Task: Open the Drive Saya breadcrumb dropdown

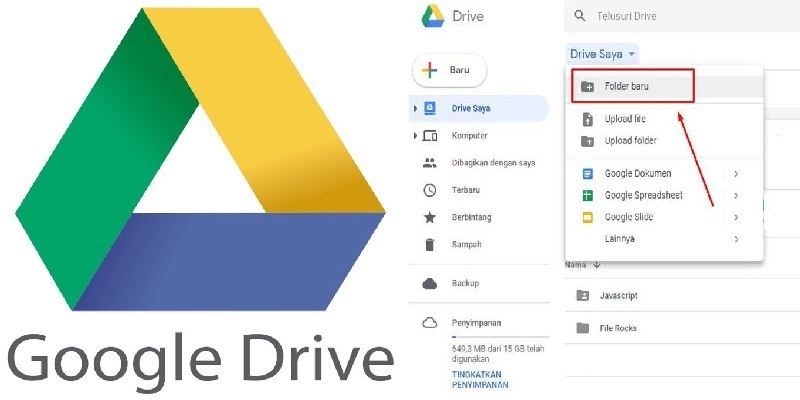Action: click(x=603, y=54)
